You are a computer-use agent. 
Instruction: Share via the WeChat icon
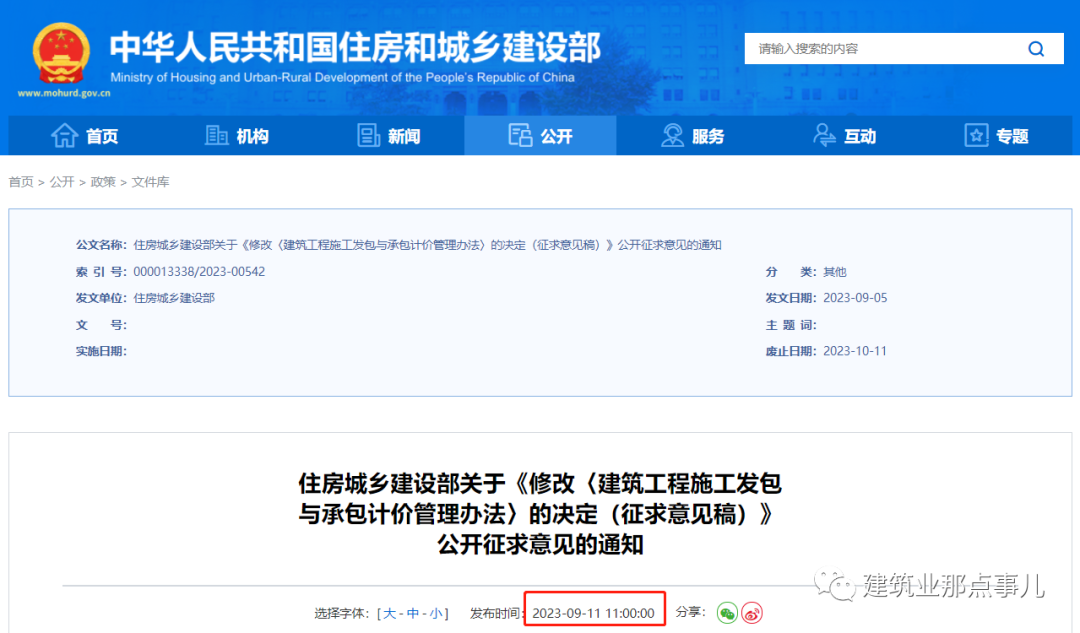tap(727, 612)
